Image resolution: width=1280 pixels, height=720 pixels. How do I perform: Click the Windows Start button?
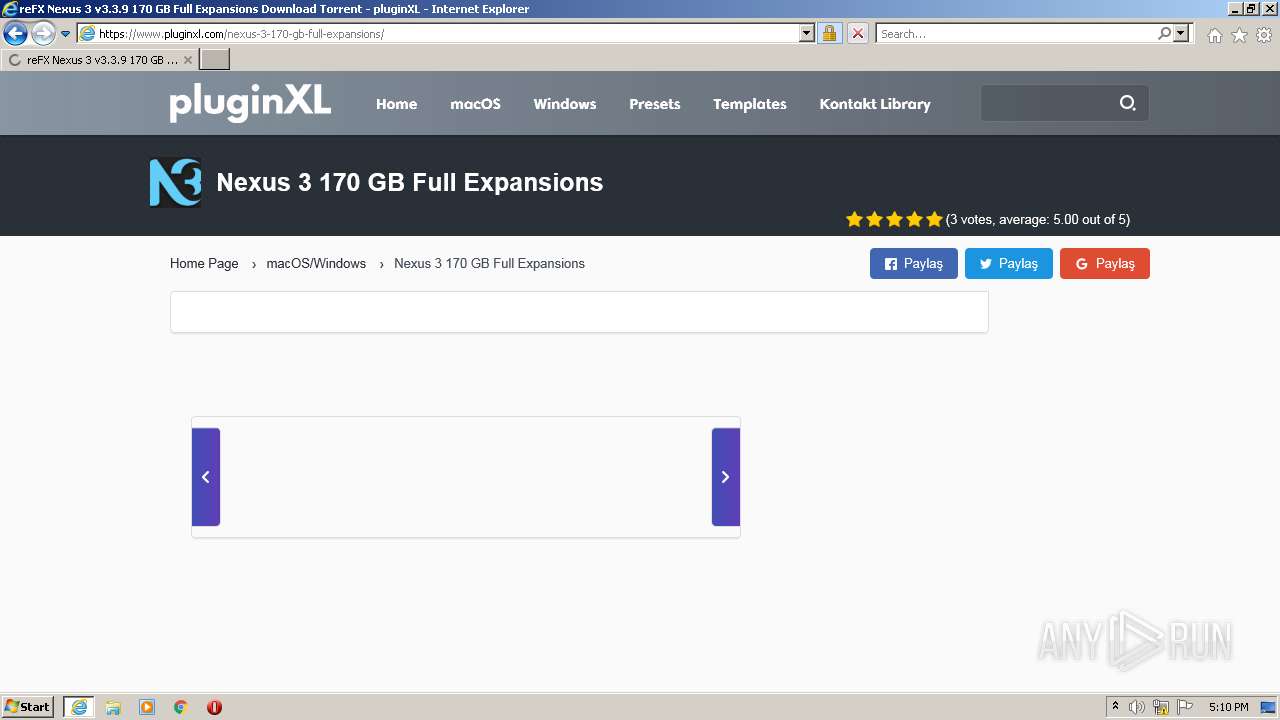point(28,707)
